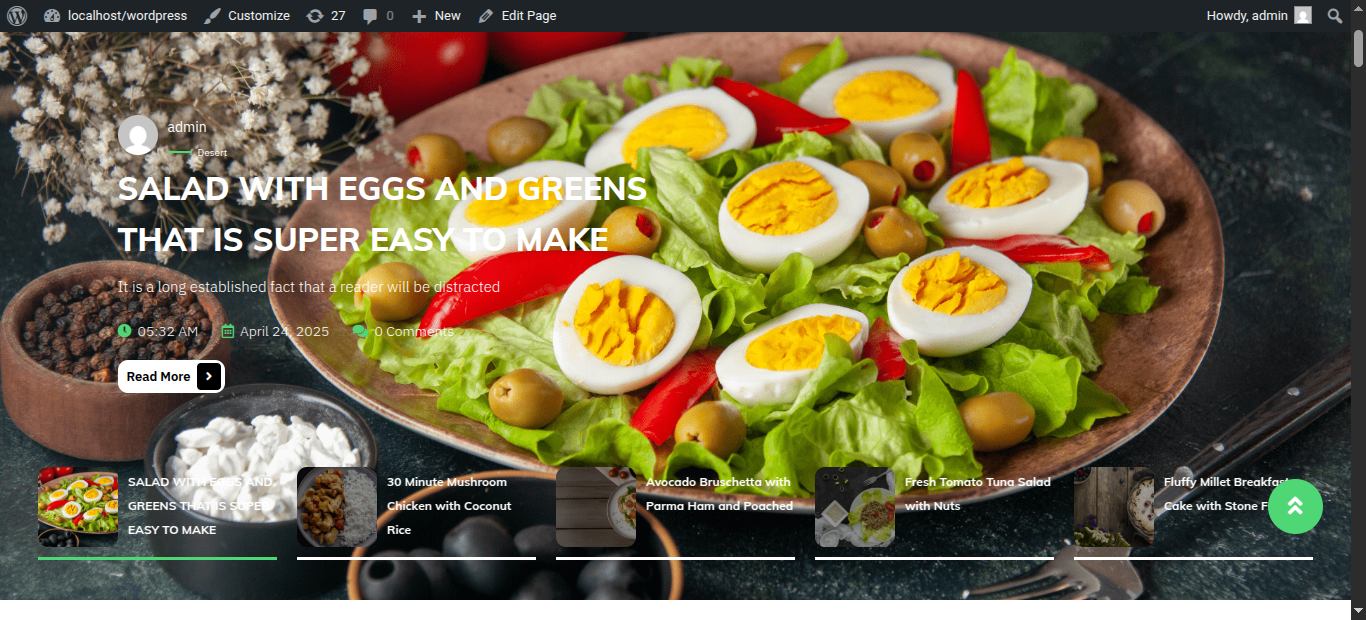The height and width of the screenshot is (620, 1366).
Task: Open the Salad with Eggs and Greens headline
Action: [382, 214]
